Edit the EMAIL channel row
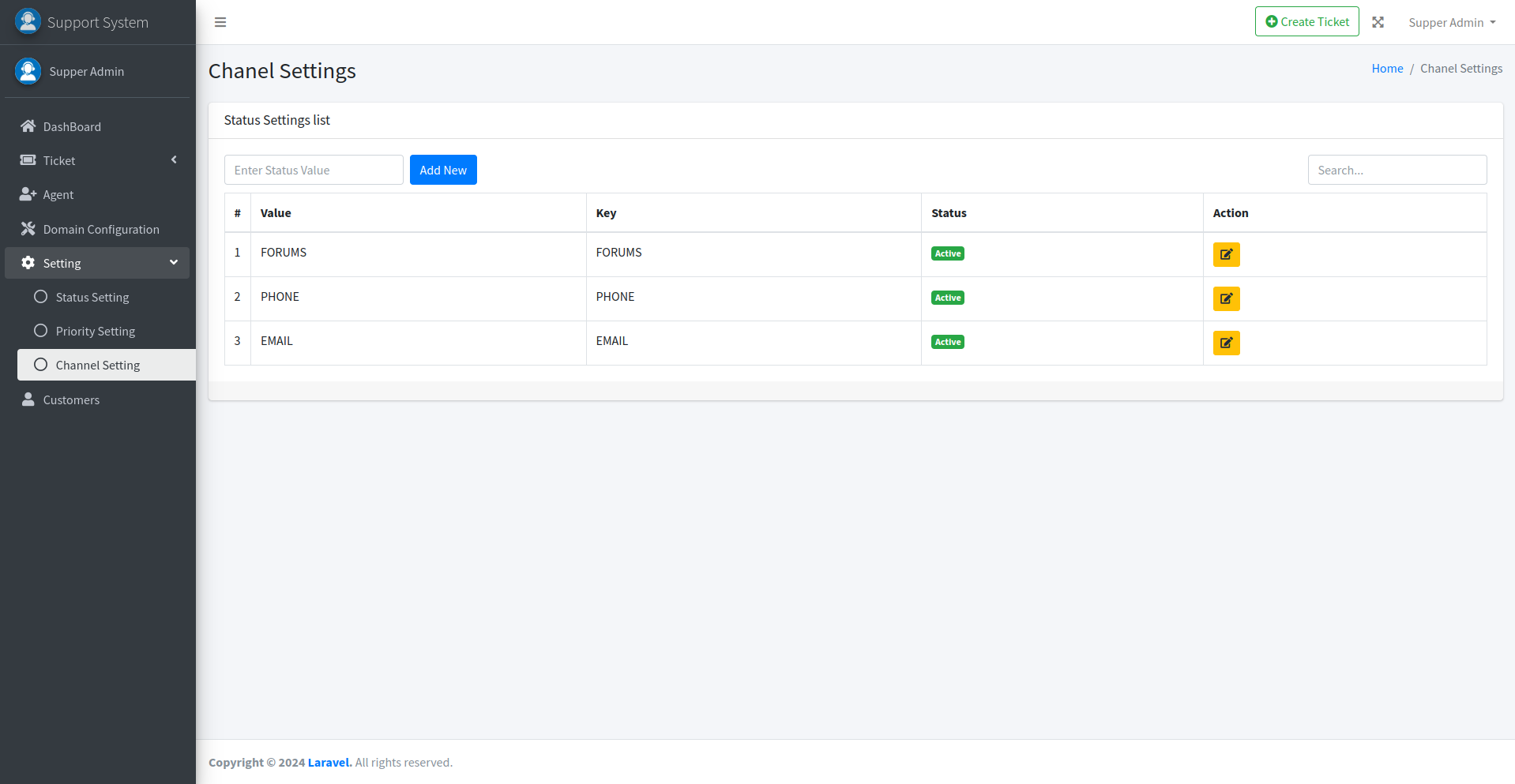This screenshot has width=1515, height=784. click(1226, 343)
